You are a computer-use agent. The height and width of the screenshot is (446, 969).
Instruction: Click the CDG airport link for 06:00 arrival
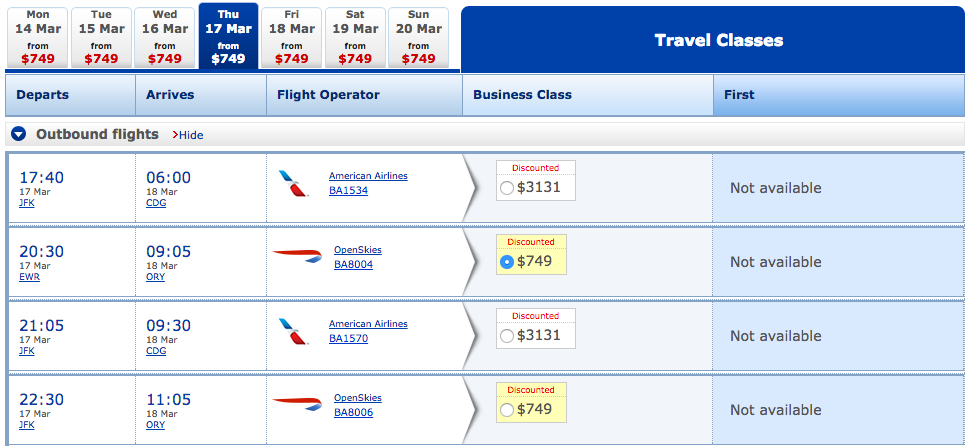[x=155, y=202]
